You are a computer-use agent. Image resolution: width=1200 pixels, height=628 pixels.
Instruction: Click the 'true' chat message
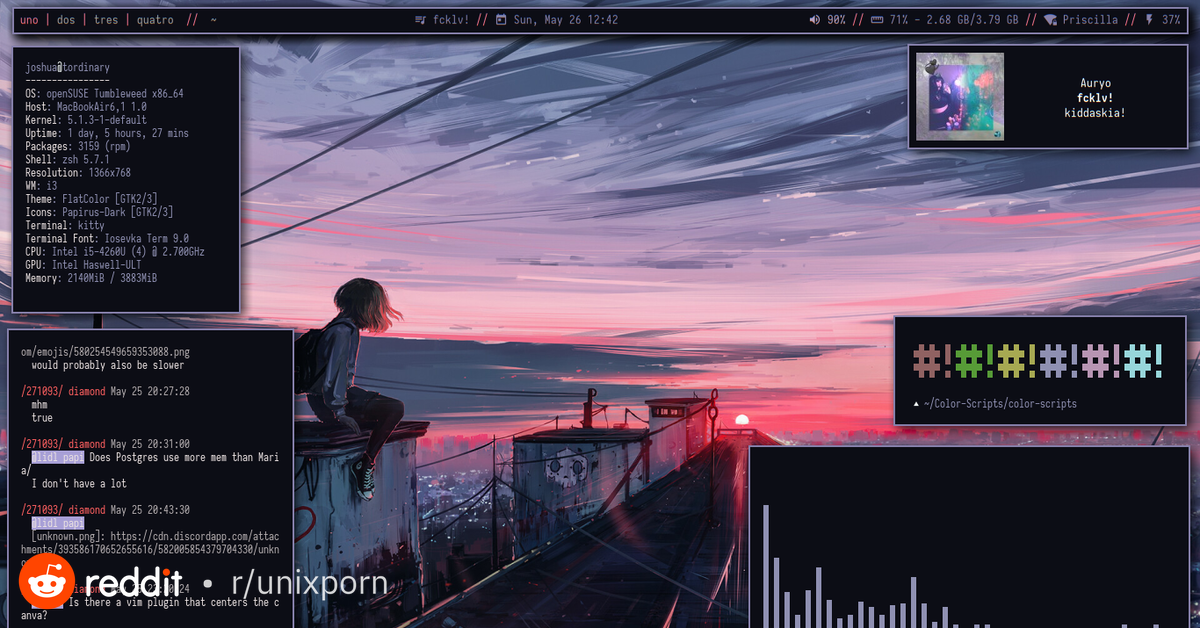coord(42,417)
